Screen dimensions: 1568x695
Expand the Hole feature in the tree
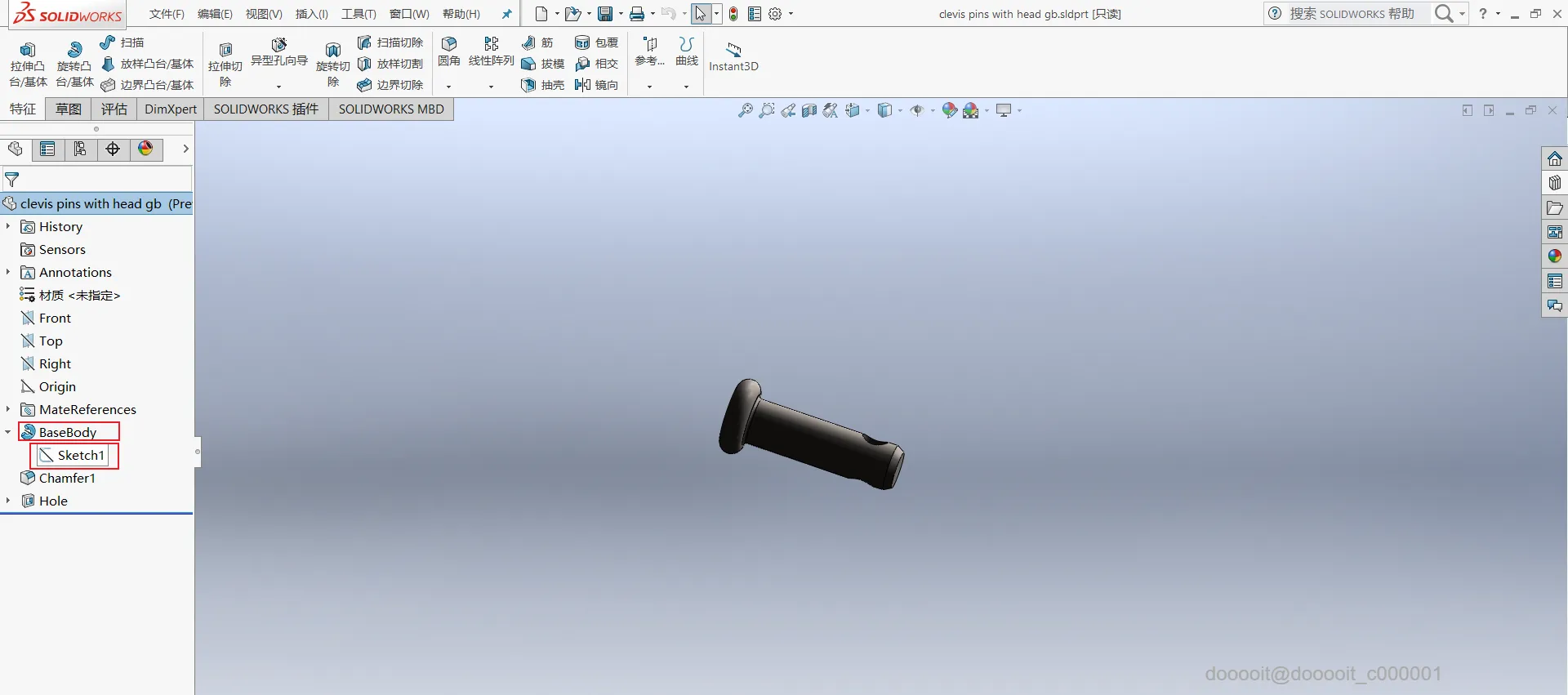point(8,501)
